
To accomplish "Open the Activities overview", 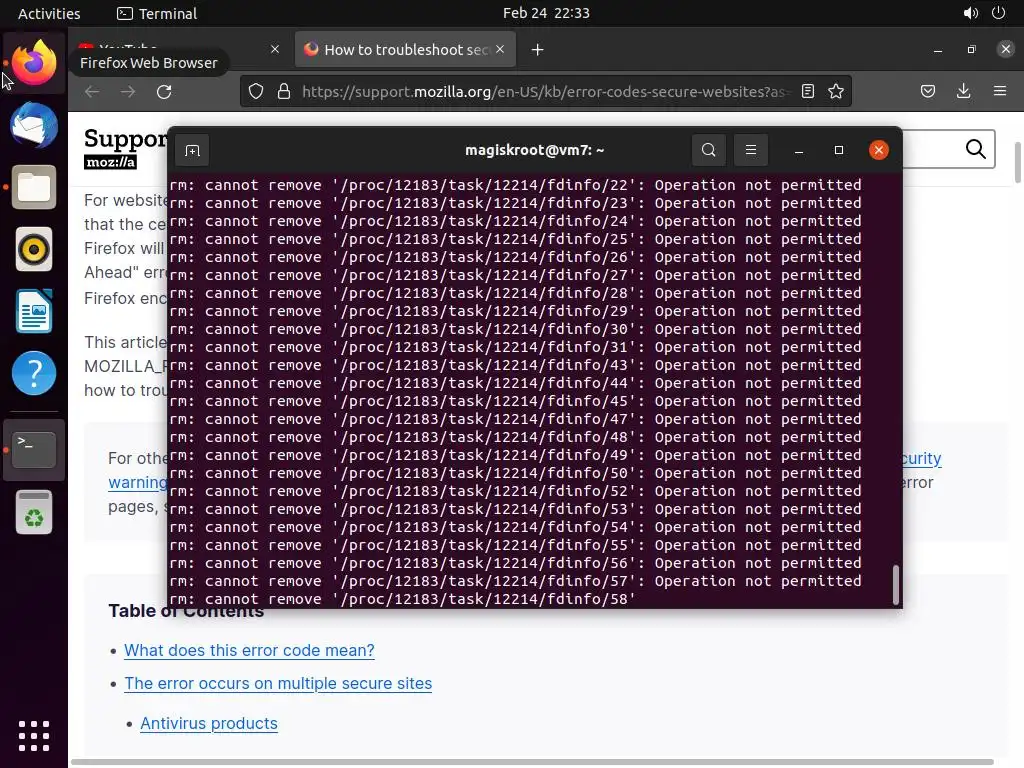I will click(x=49, y=13).
